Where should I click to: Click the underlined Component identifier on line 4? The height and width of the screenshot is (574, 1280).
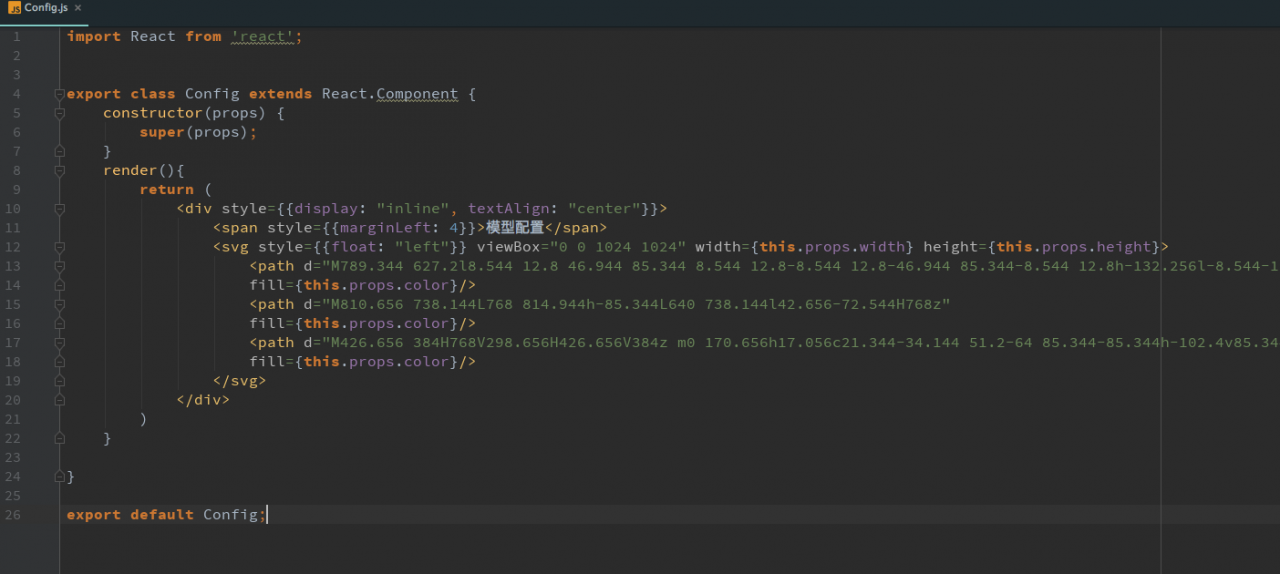point(417,94)
